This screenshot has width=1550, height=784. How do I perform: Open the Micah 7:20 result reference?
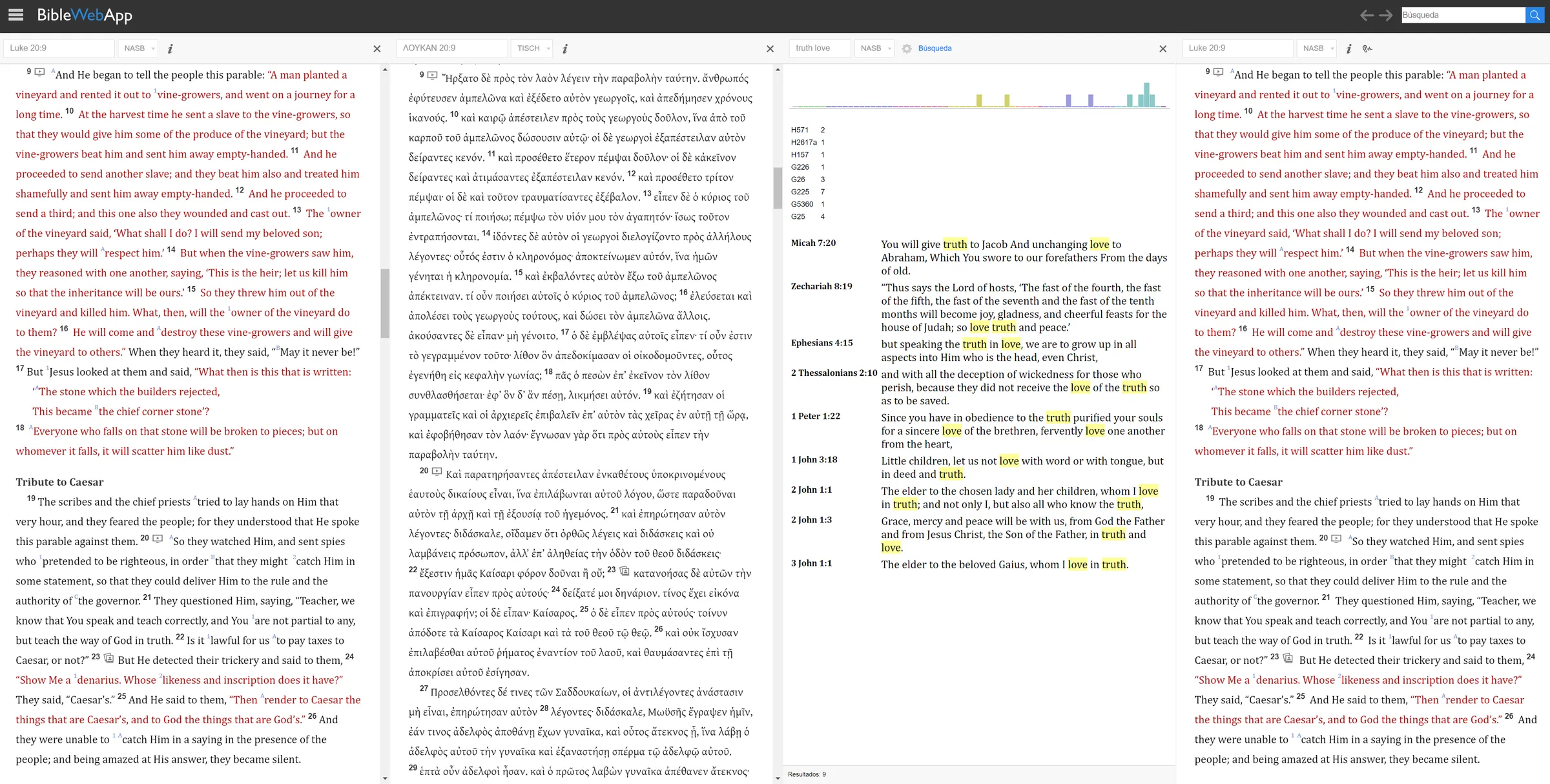(x=812, y=243)
